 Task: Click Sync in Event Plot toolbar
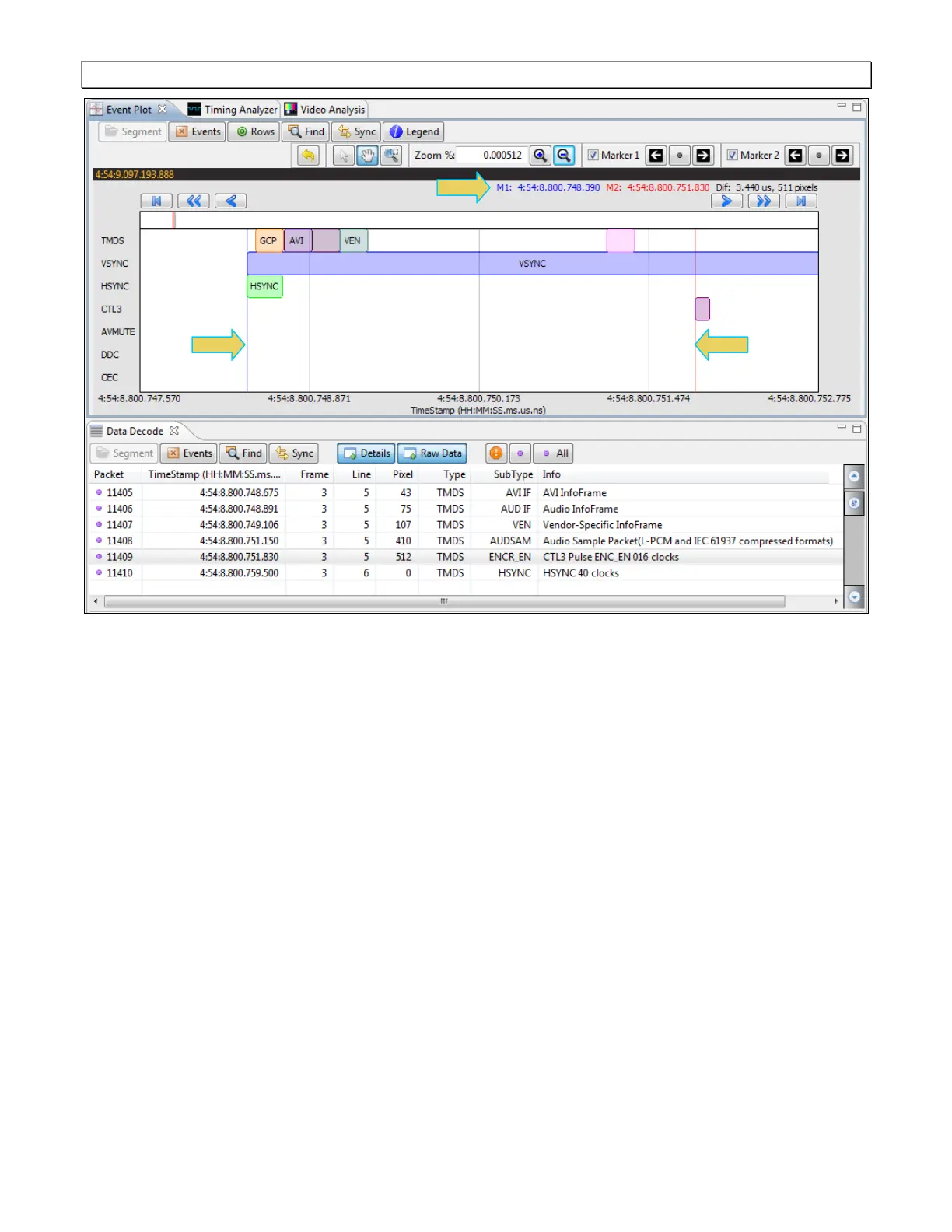pos(356,132)
